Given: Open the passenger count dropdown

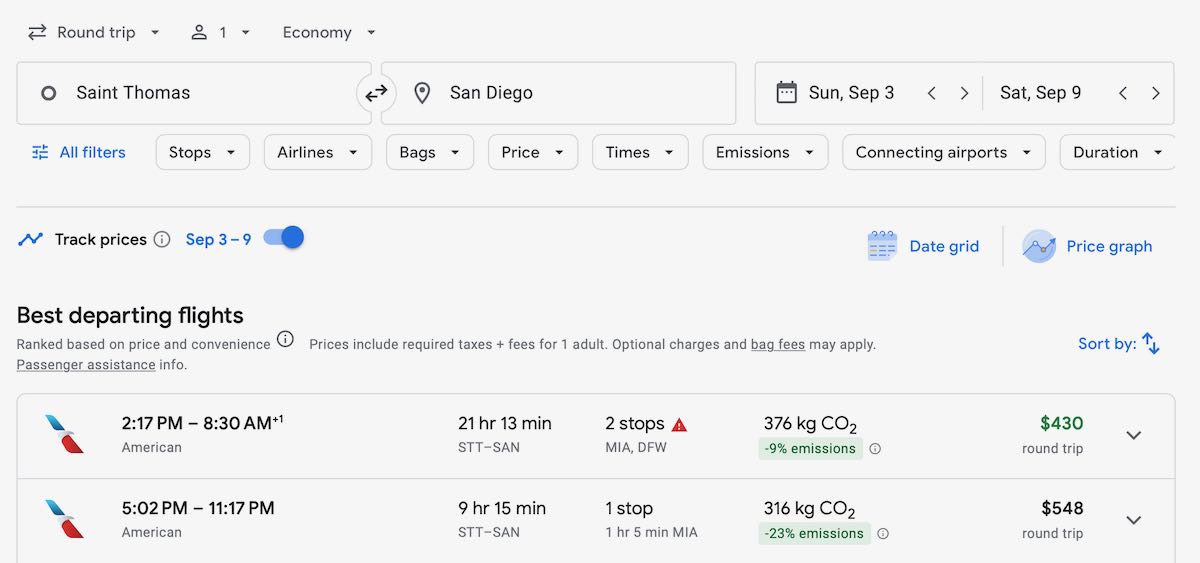Looking at the screenshot, I should pos(220,32).
